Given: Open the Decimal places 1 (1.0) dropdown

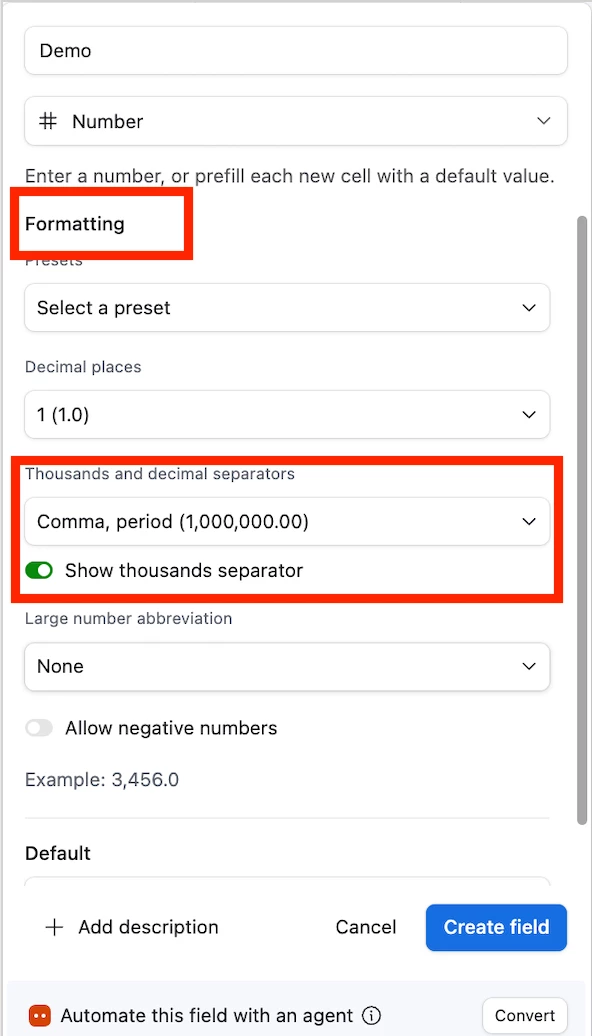Looking at the screenshot, I should [287, 415].
